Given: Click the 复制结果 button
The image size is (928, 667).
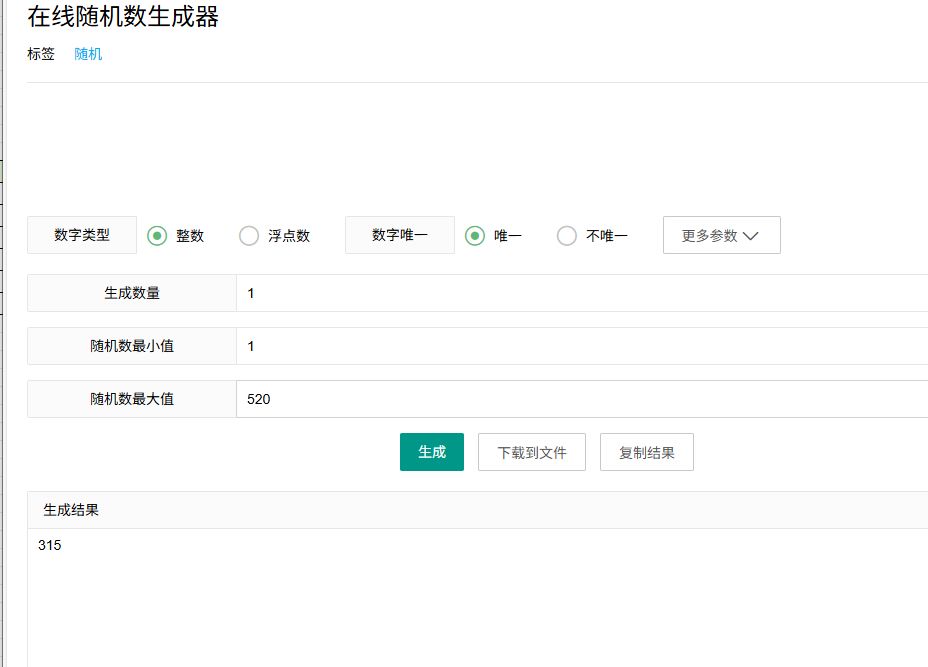Looking at the screenshot, I should 646,452.
